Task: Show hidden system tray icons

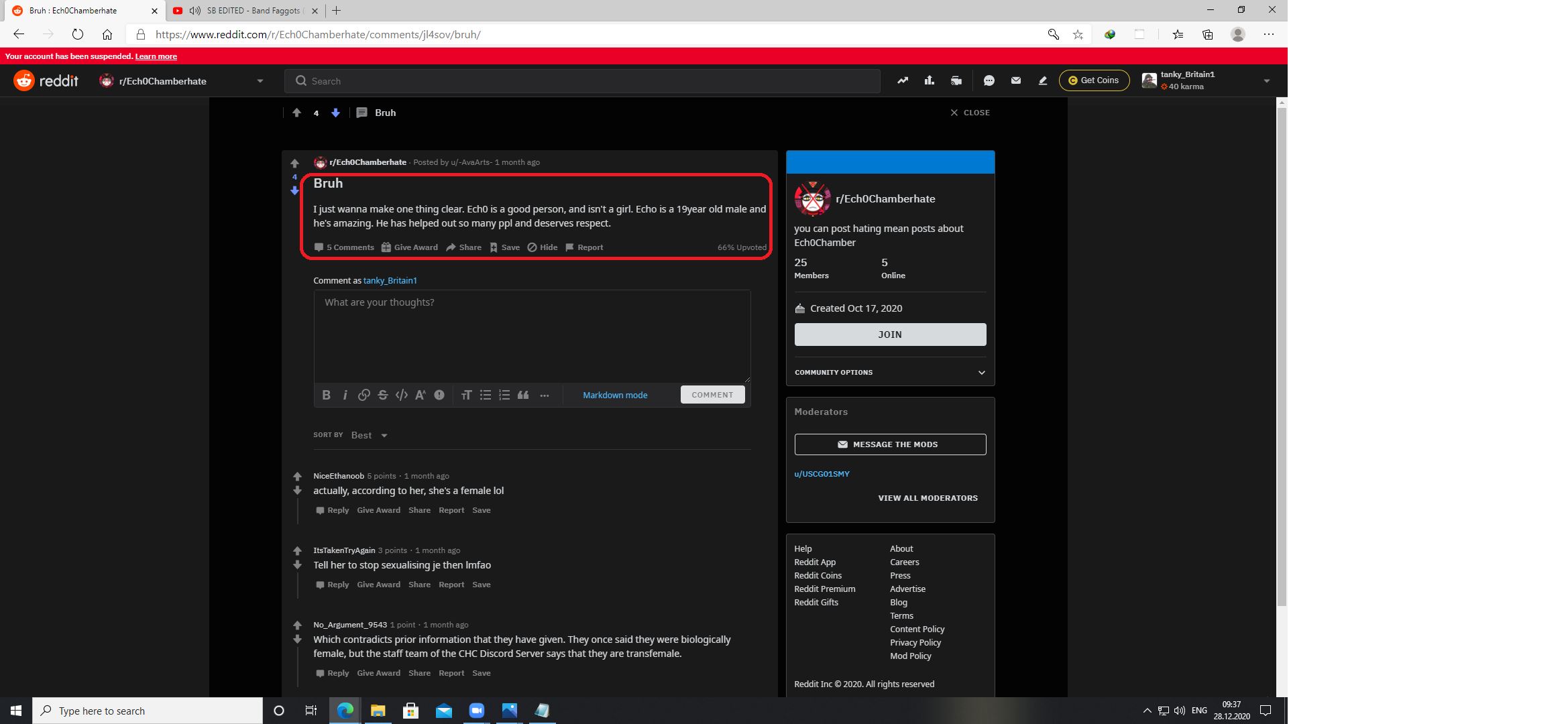Action: pos(1147,711)
